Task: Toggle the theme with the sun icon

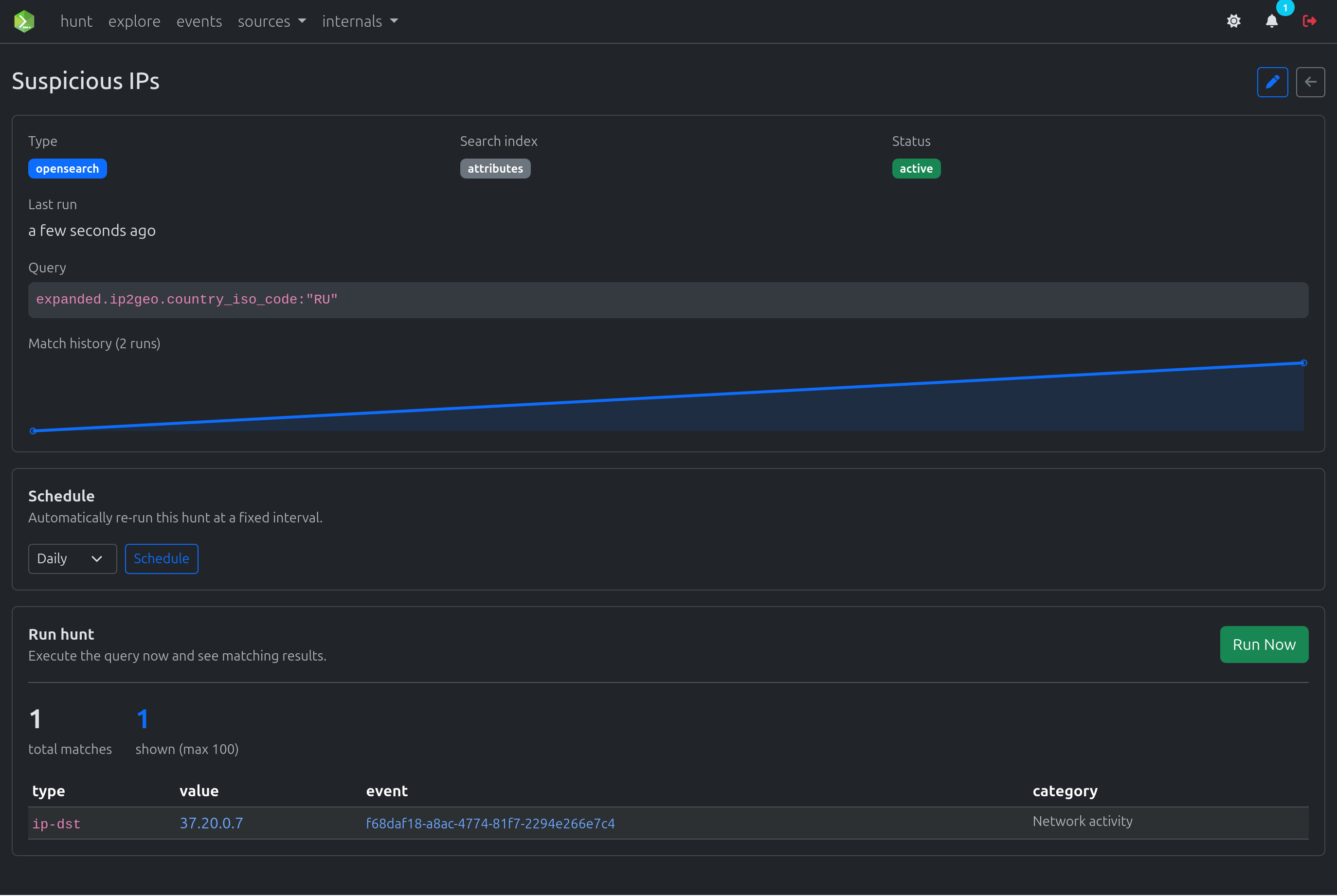Action: pyautogui.click(x=1233, y=21)
